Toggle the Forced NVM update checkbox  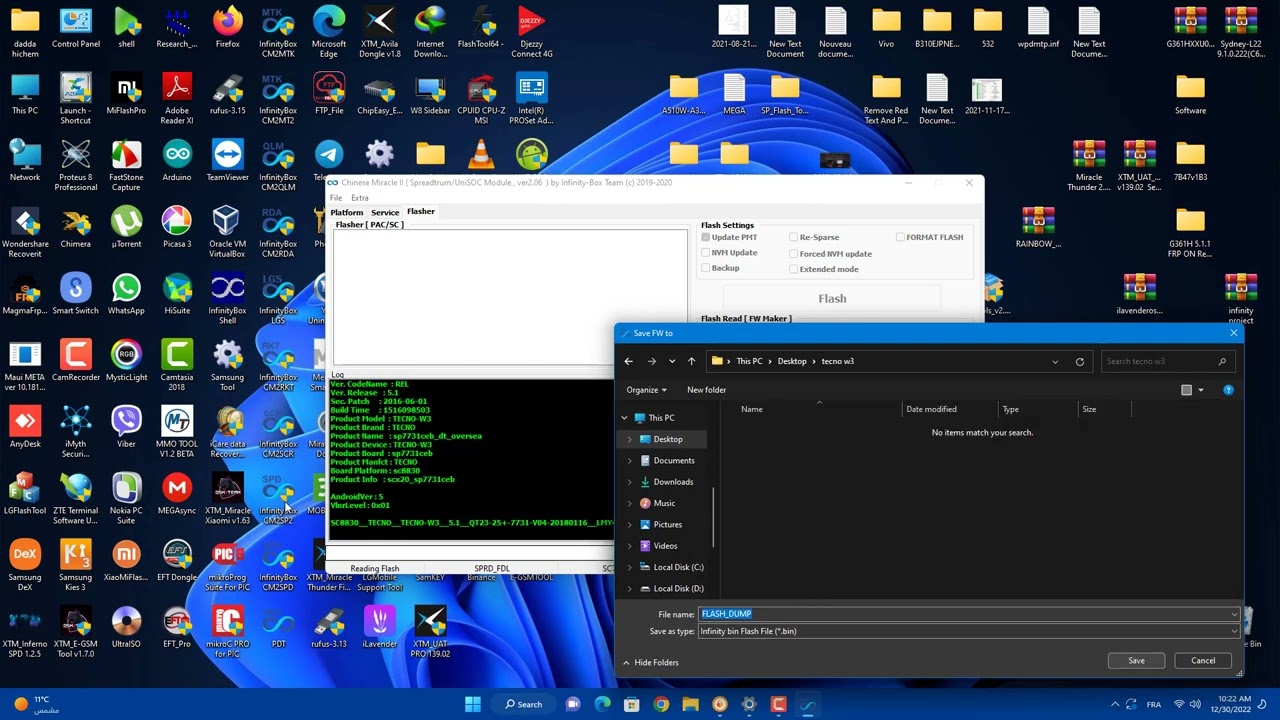tap(794, 253)
